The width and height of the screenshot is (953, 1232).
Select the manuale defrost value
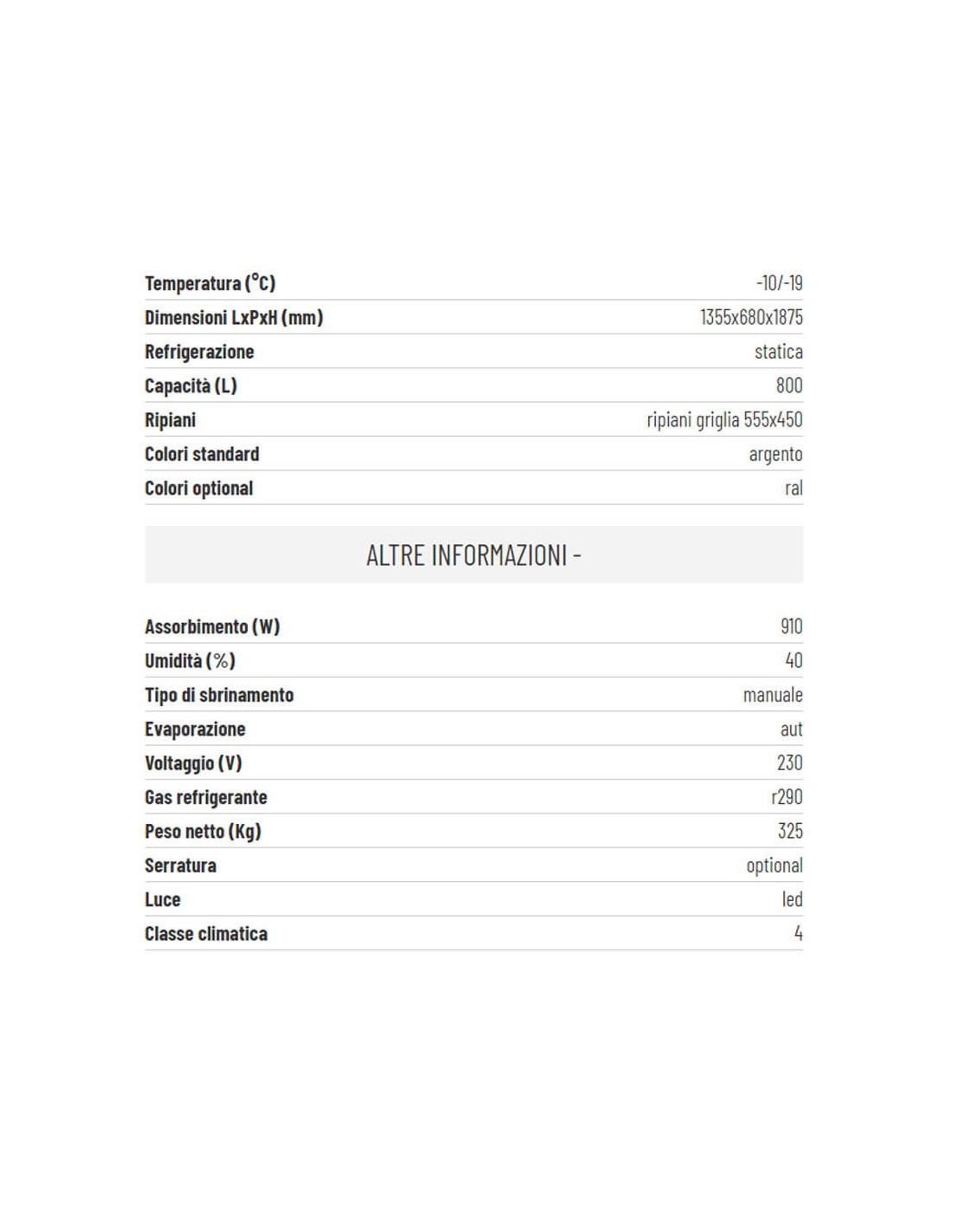[773, 695]
